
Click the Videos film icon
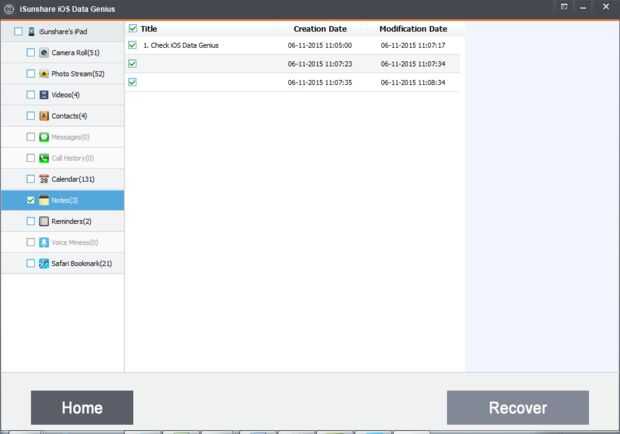click(44, 95)
